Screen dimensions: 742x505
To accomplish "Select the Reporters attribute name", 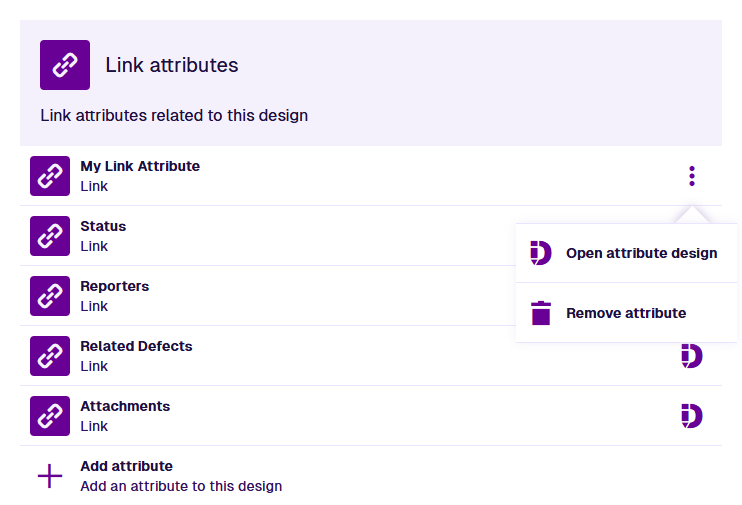I will (114, 286).
